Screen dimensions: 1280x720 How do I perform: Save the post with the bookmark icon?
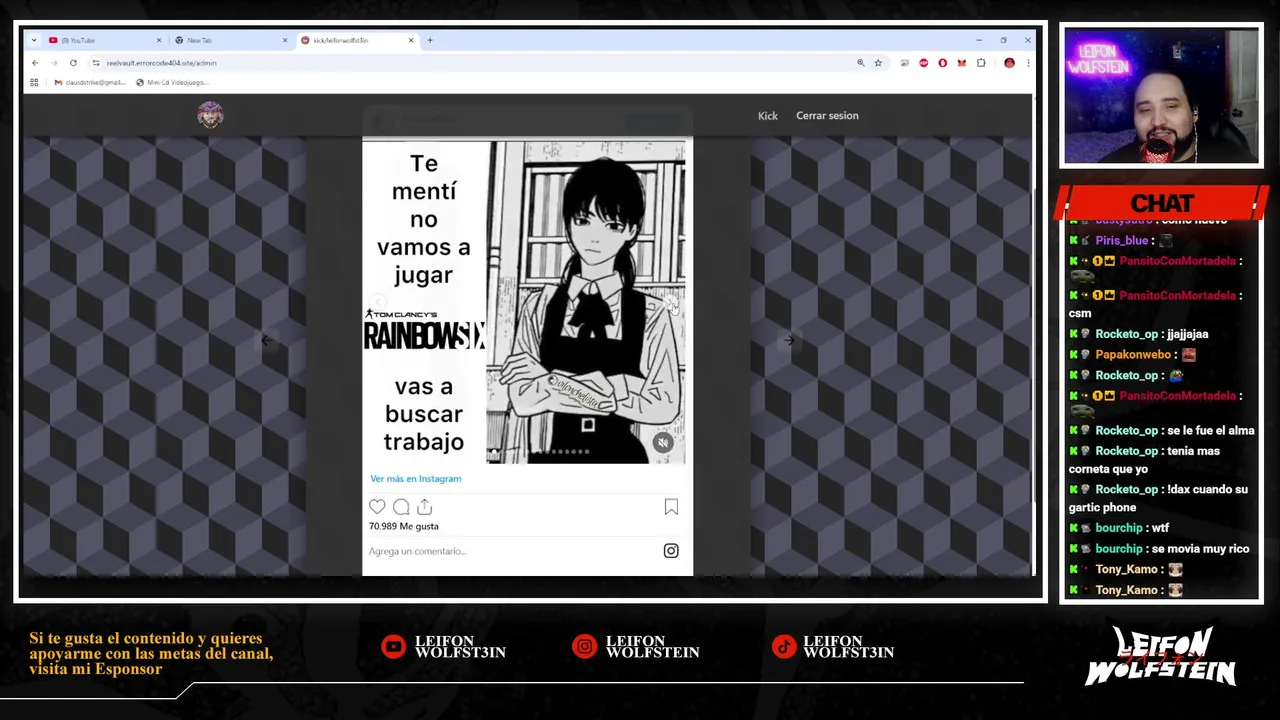pyautogui.click(x=671, y=507)
